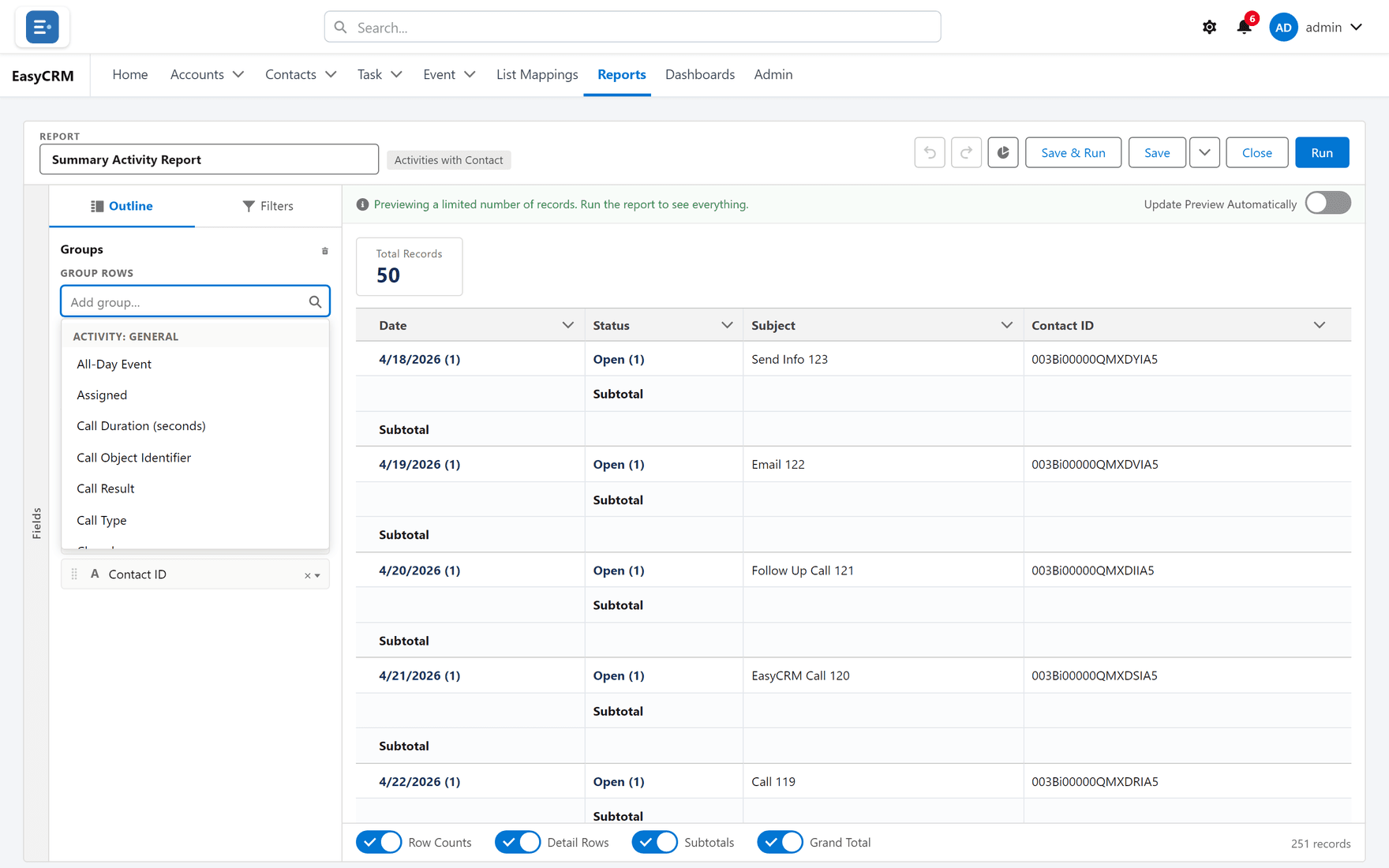This screenshot has height=868, width=1389.
Task: Choose All-Day Event group option
Action: [195, 364]
